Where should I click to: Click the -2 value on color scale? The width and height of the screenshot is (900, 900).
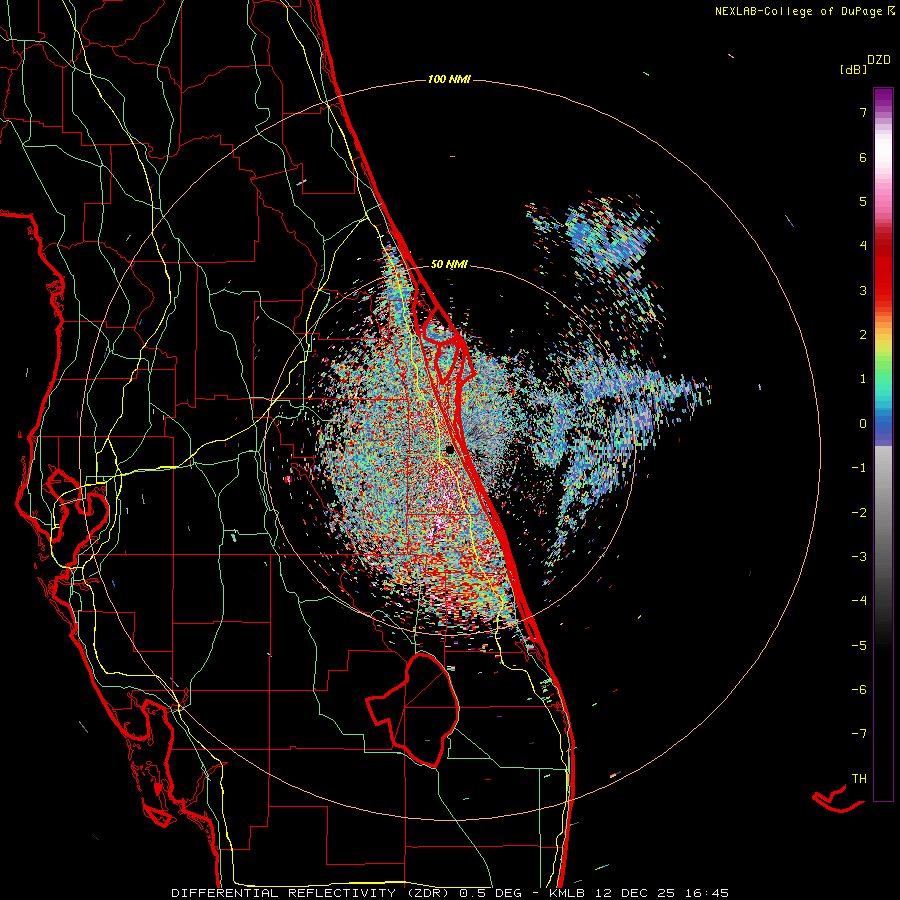859,513
